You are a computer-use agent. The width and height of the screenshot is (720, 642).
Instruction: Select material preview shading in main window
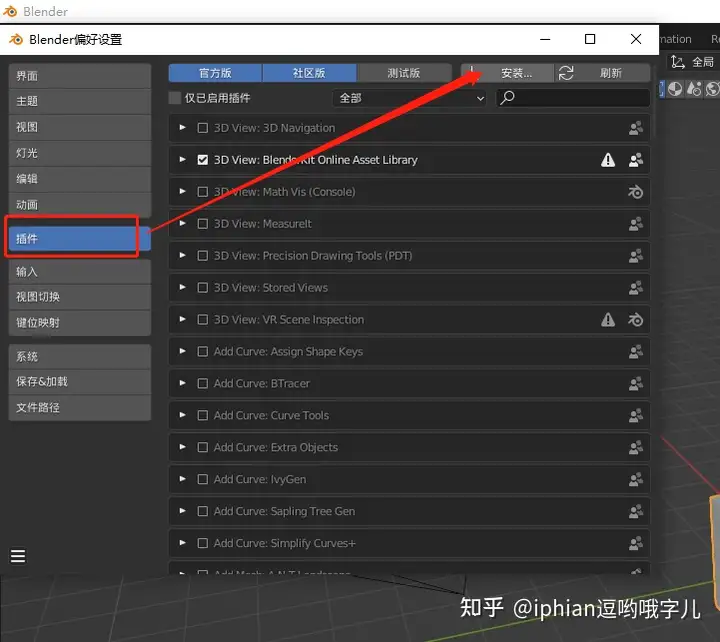pyautogui.click(x=694, y=89)
